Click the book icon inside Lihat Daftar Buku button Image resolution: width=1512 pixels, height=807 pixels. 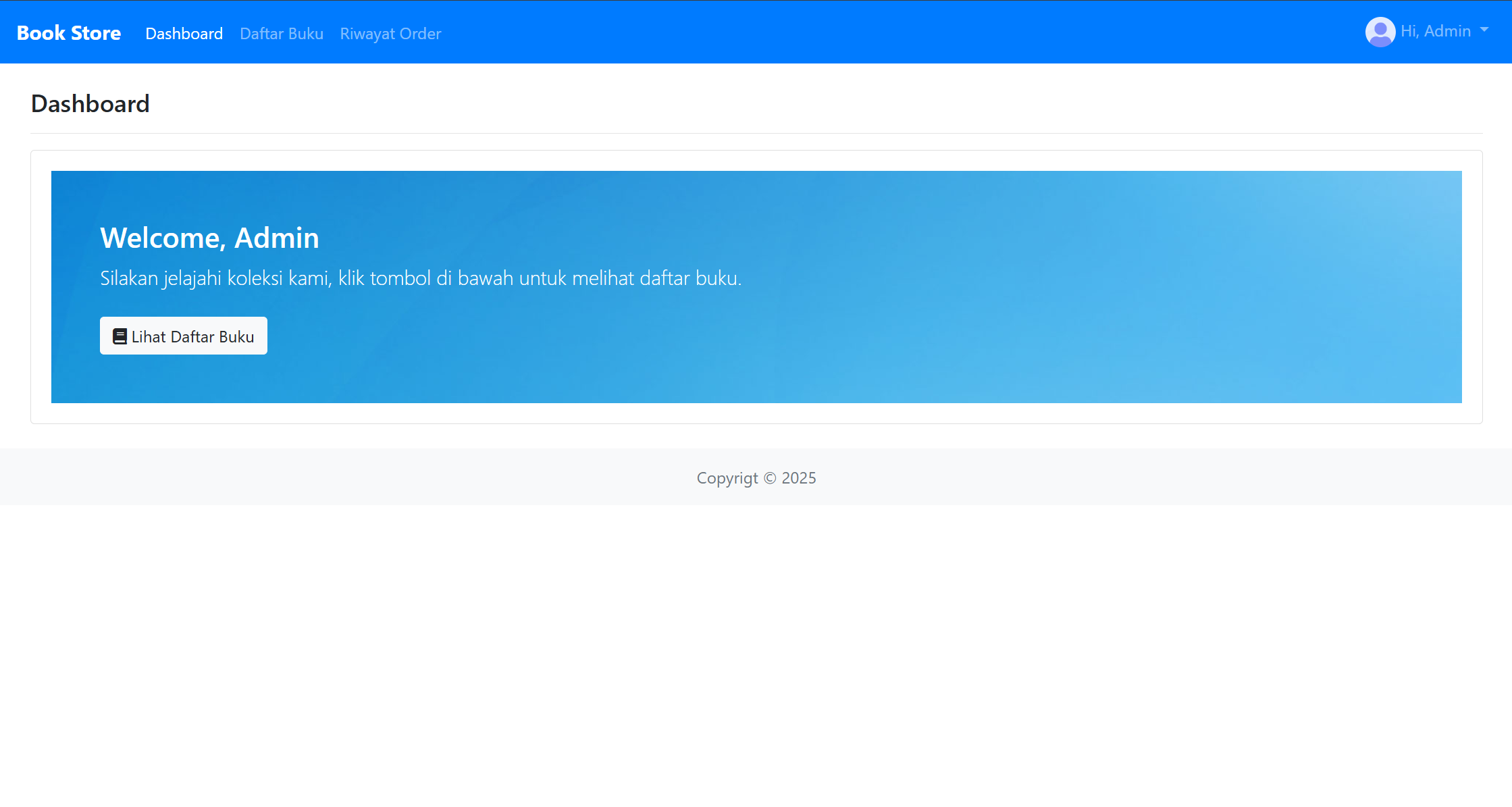click(121, 336)
